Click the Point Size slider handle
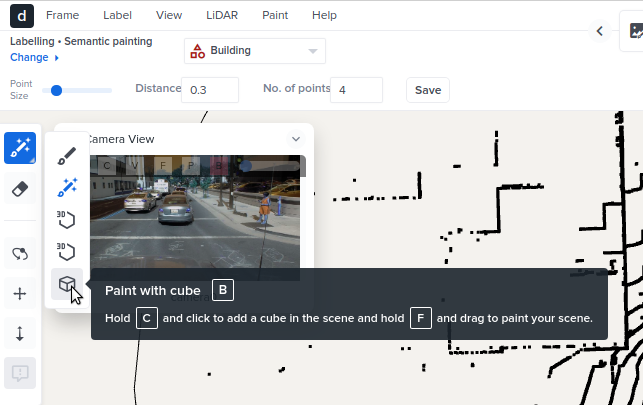The width and height of the screenshot is (643, 405). click(57, 90)
